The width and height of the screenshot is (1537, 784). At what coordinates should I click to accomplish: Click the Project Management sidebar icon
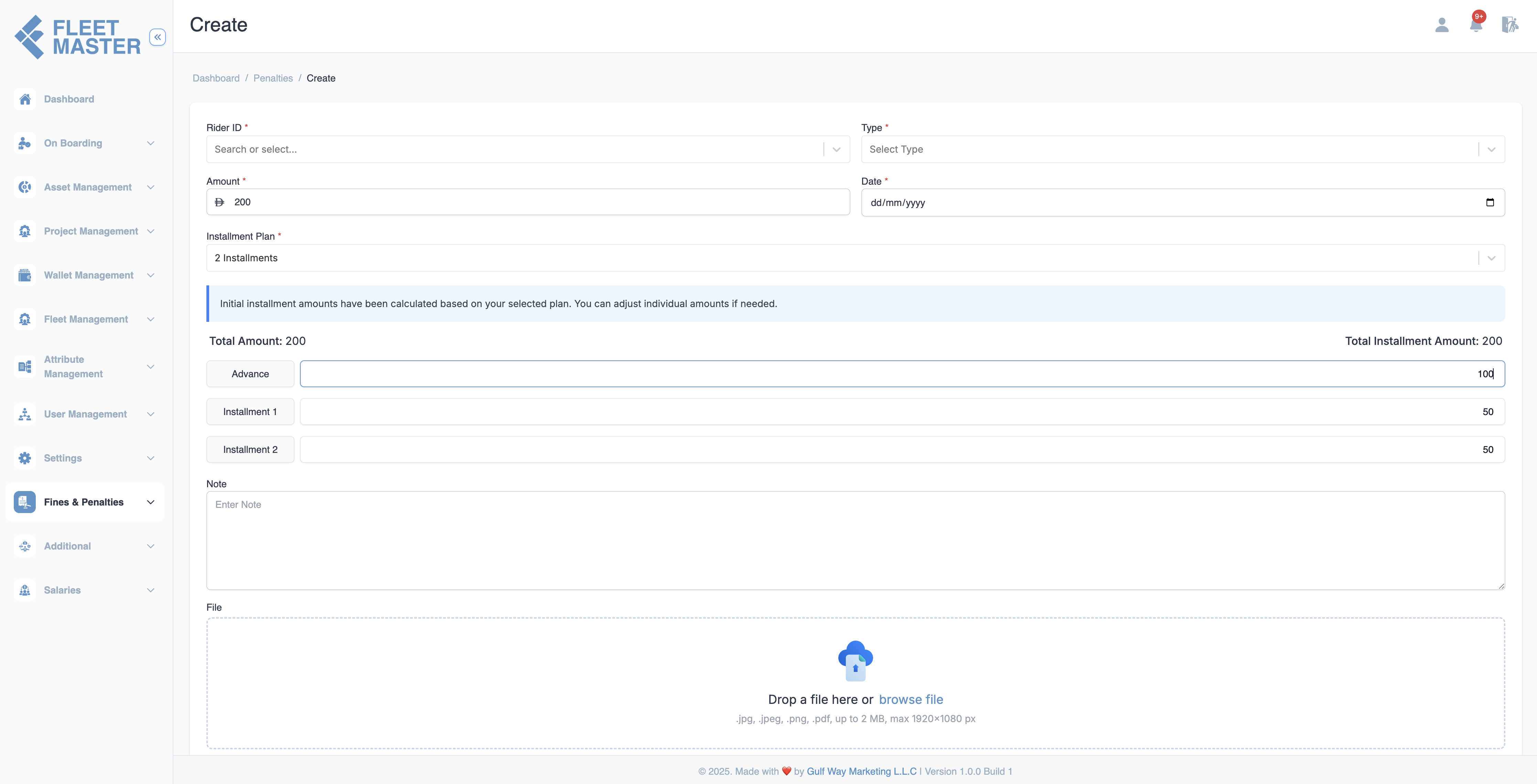coord(24,231)
